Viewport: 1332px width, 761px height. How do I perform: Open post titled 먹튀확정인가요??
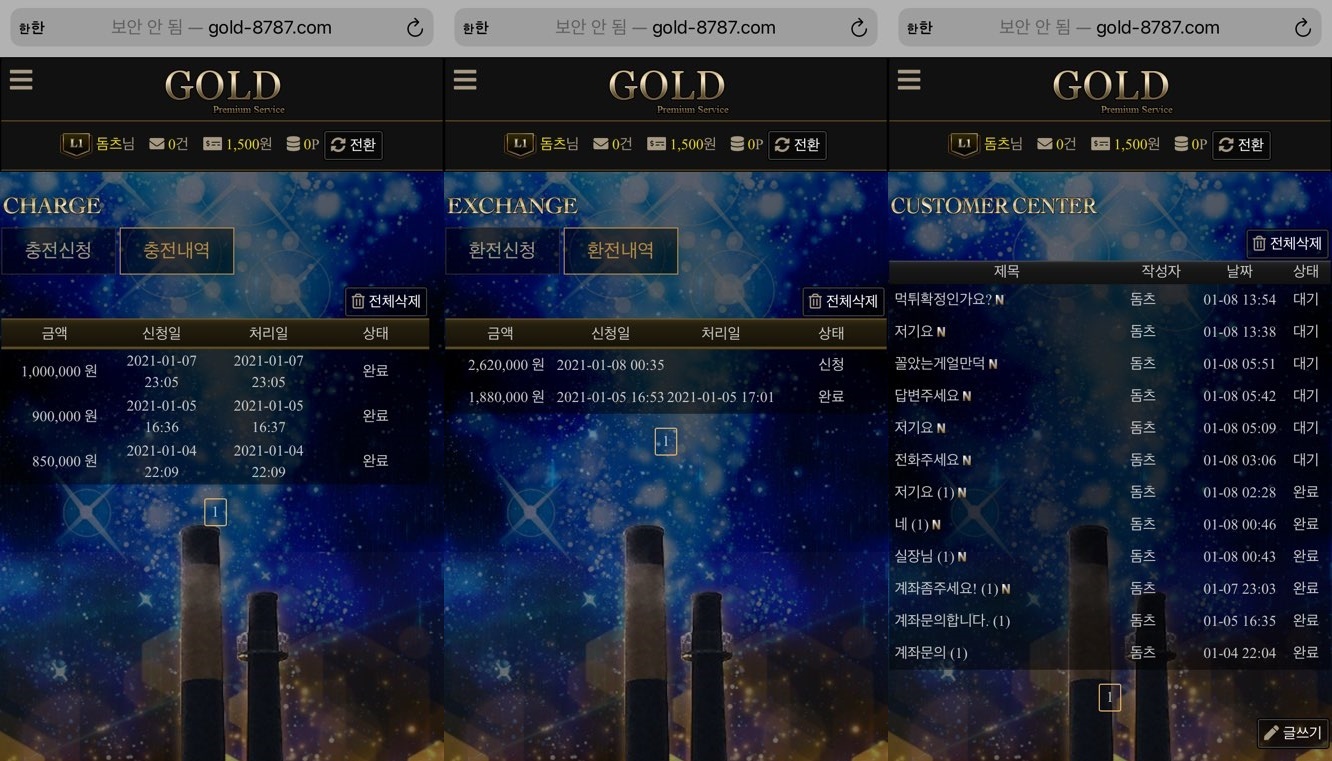pos(943,299)
